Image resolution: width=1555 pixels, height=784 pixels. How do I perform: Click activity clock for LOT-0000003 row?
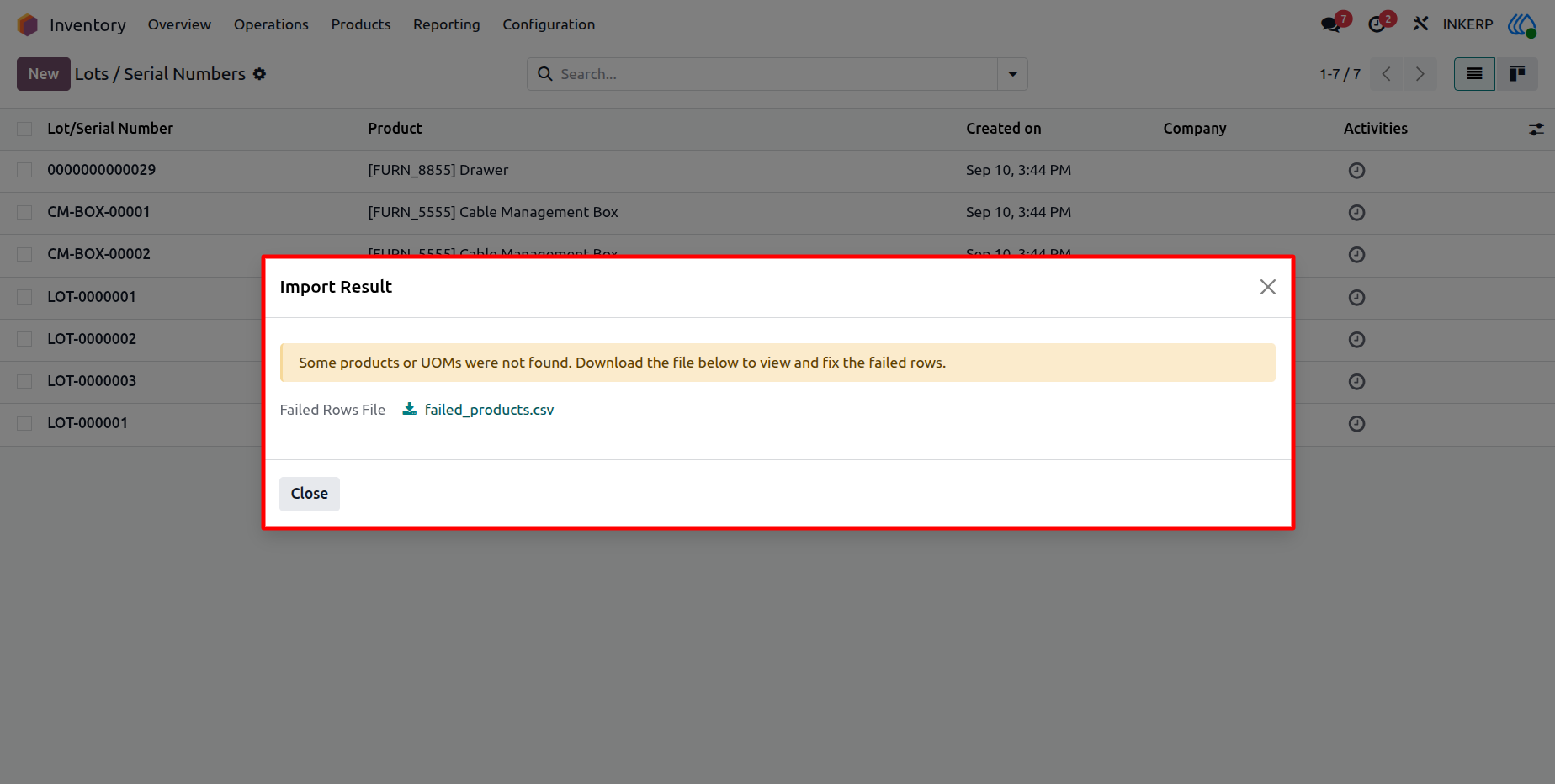coord(1356,382)
